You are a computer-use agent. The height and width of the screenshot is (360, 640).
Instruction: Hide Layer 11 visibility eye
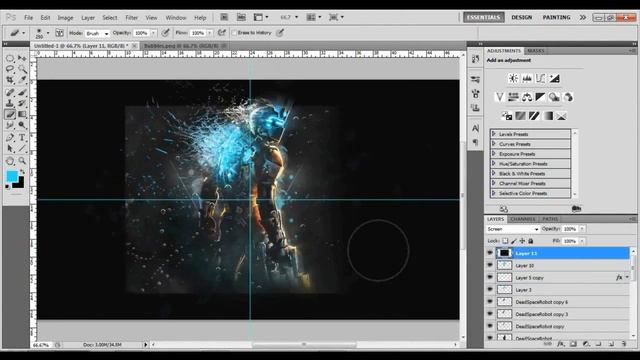pos(490,253)
